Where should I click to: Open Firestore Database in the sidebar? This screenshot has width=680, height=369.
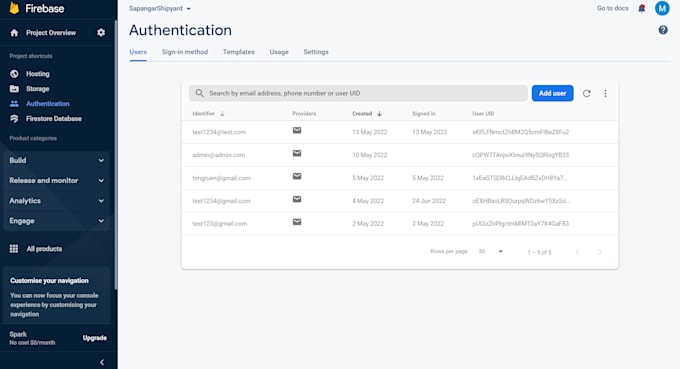[54, 118]
